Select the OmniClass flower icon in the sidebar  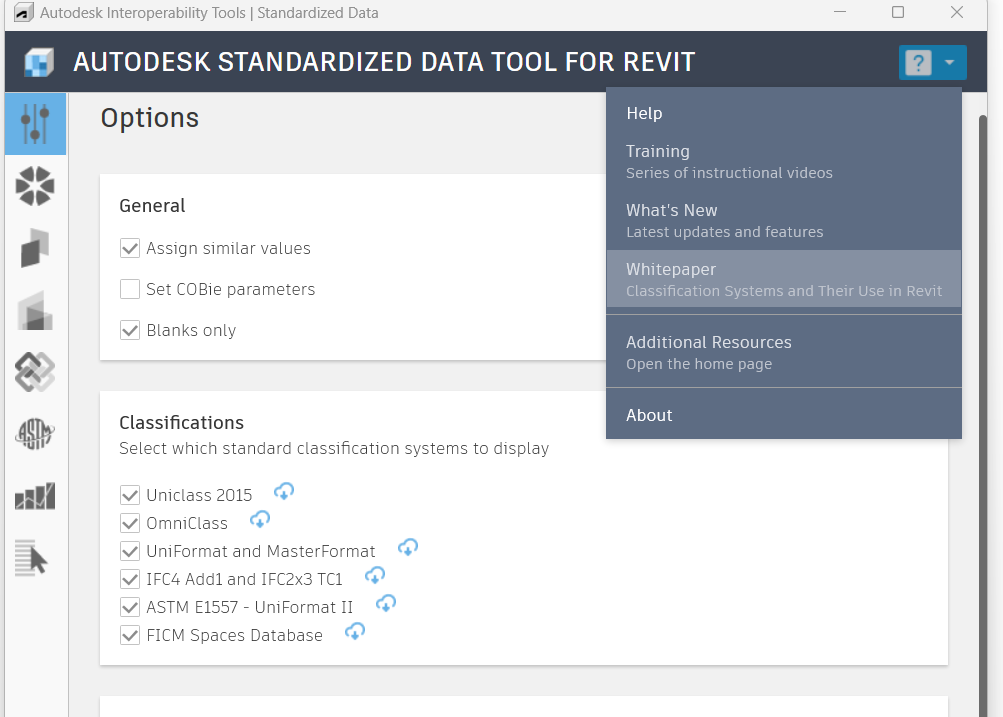pyautogui.click(x=35, y=186)
